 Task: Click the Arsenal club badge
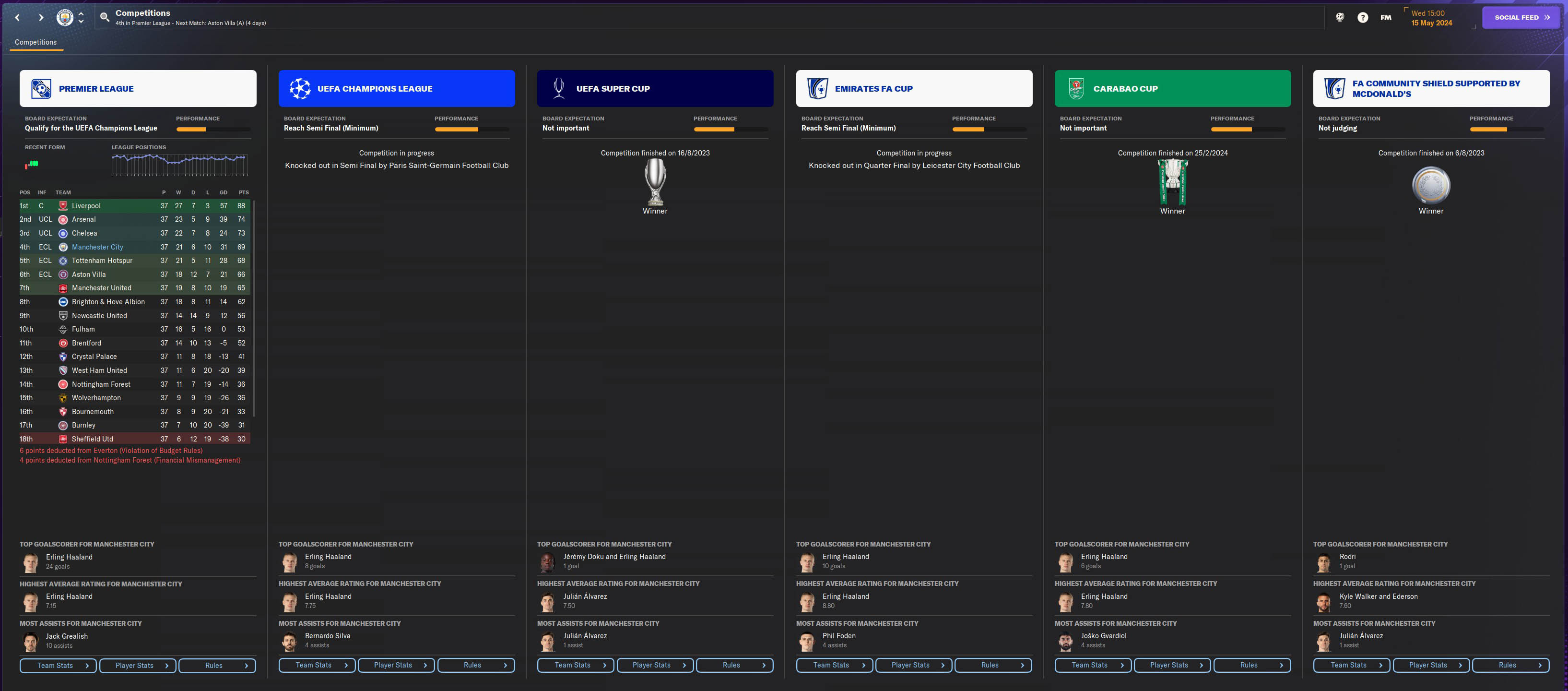point(63,219)
